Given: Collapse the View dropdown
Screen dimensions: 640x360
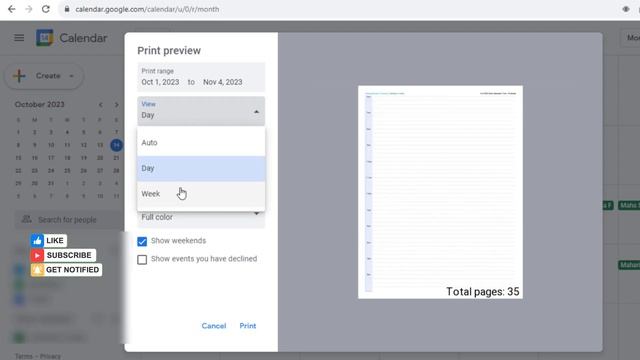Looking at the screenshot, I should coord(201,111).
